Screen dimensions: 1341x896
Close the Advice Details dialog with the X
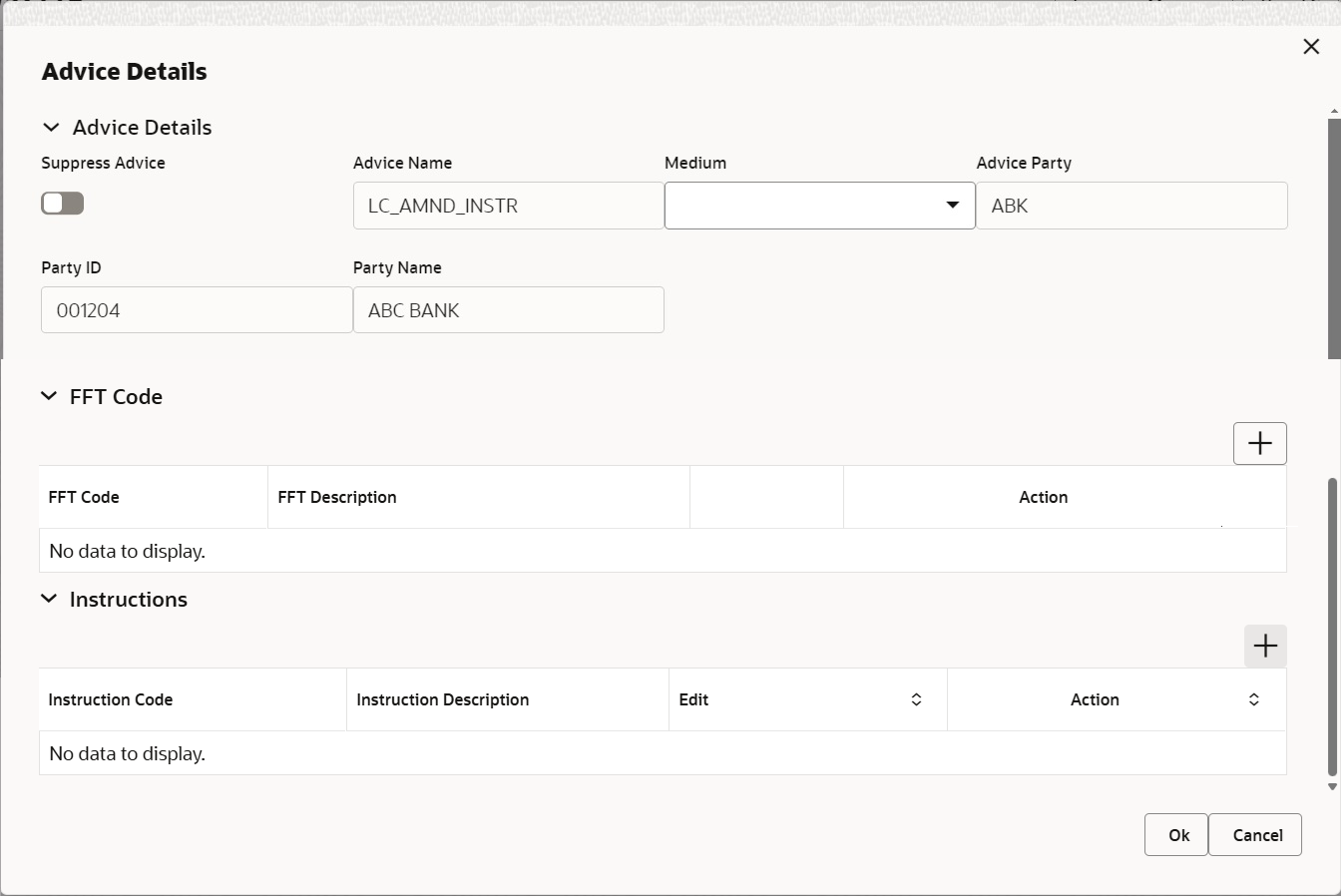coord(1311,47)
